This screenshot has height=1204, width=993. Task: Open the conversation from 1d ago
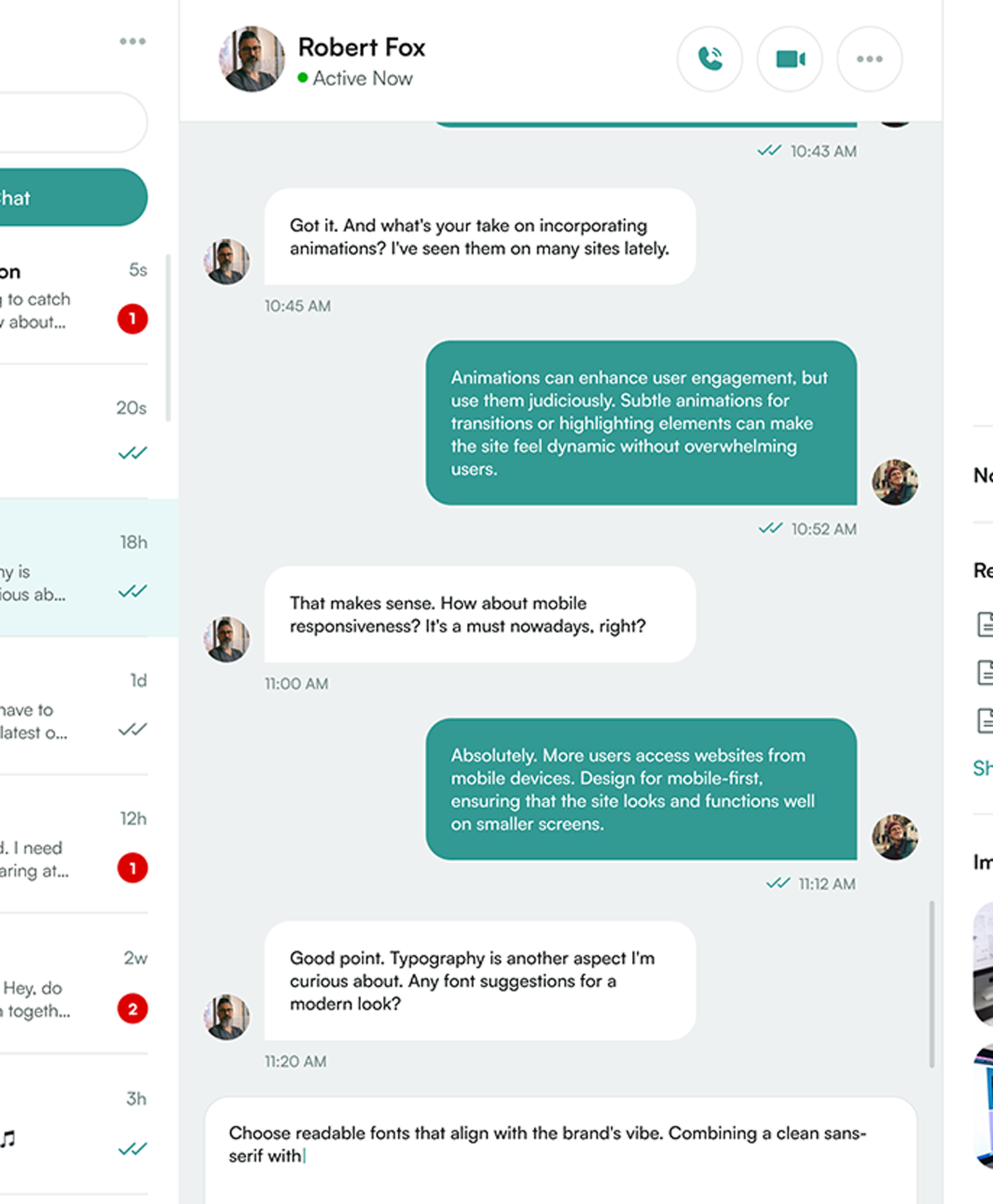72,709
